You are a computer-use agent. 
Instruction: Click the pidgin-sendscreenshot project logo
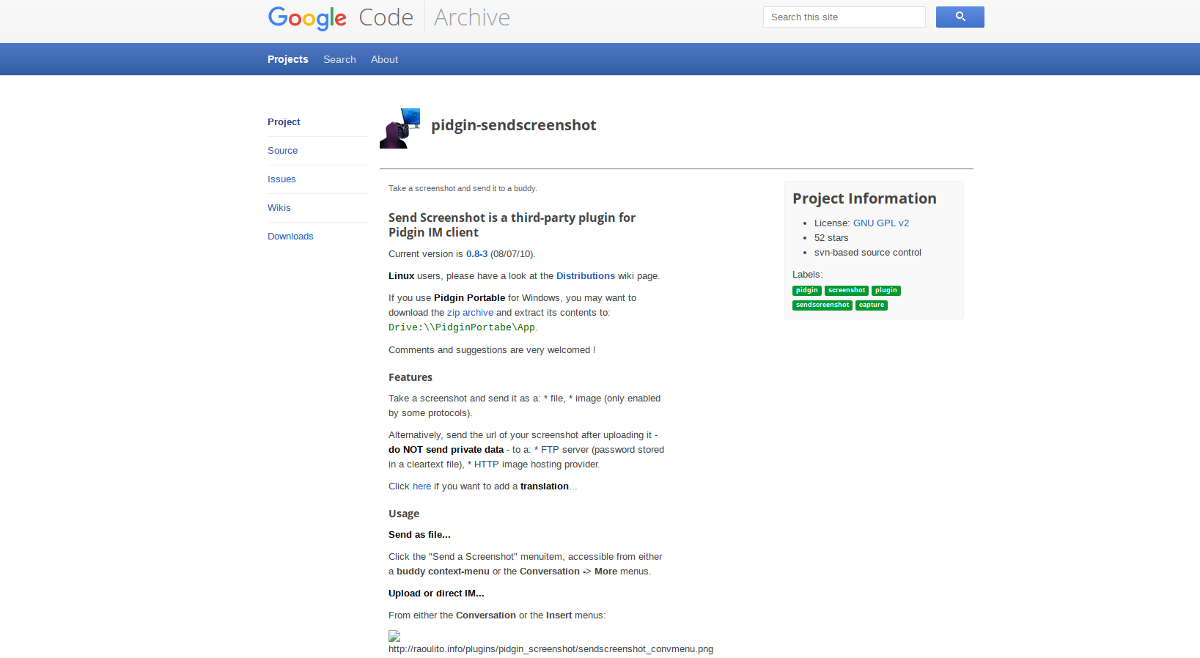point(400,127)
